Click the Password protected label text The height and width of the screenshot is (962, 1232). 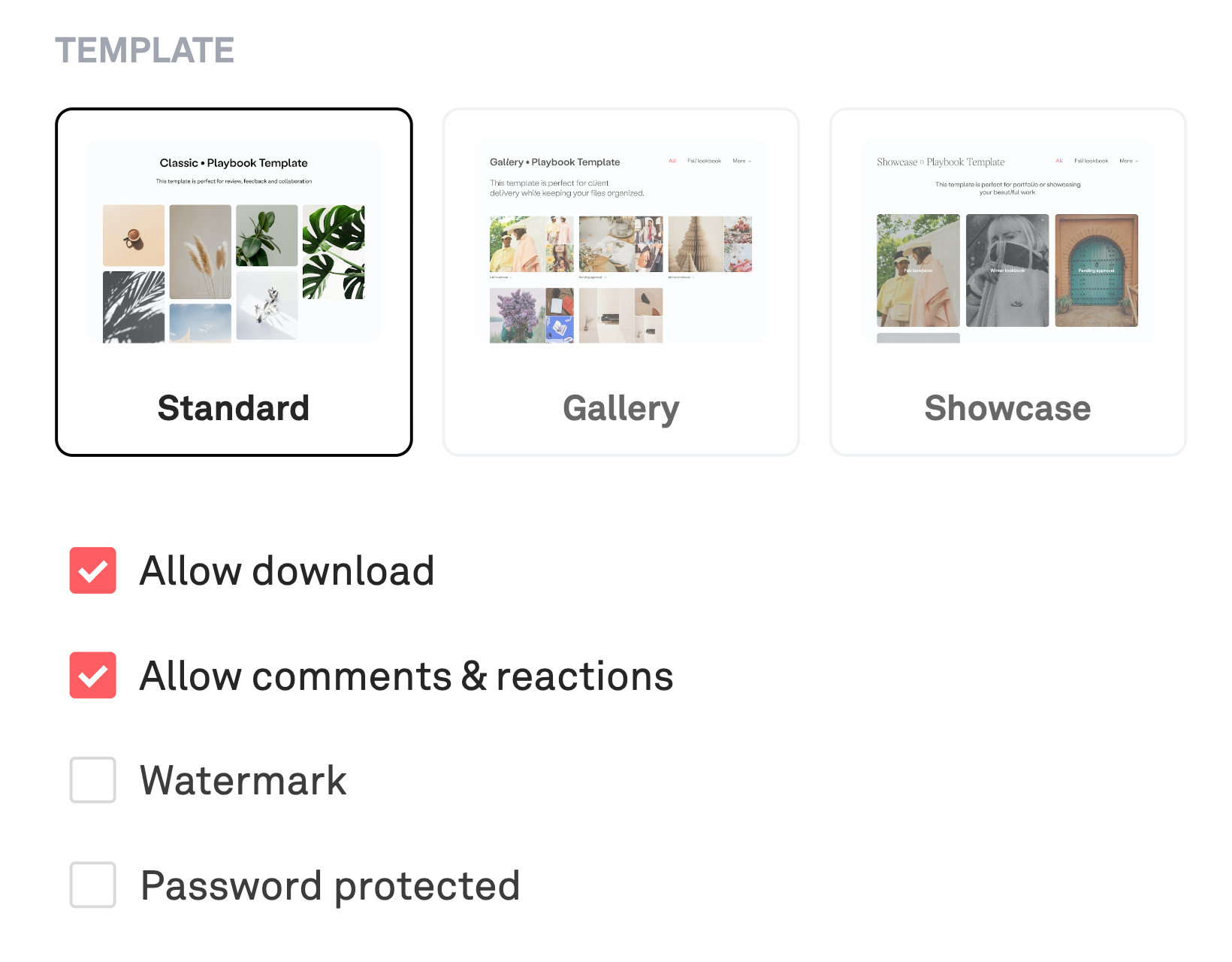pos(330,885)
